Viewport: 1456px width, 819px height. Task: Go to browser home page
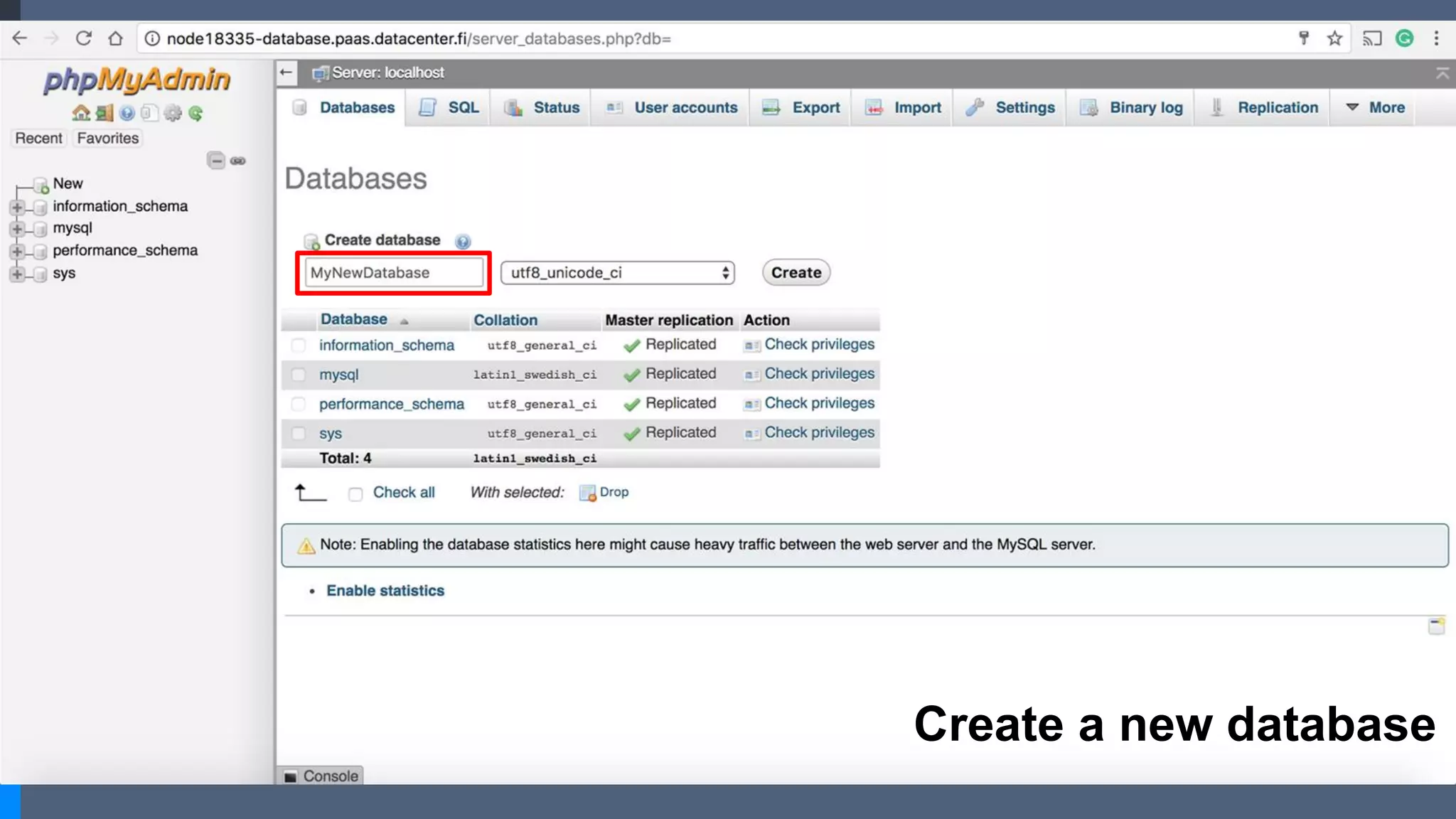pos(115,38)
